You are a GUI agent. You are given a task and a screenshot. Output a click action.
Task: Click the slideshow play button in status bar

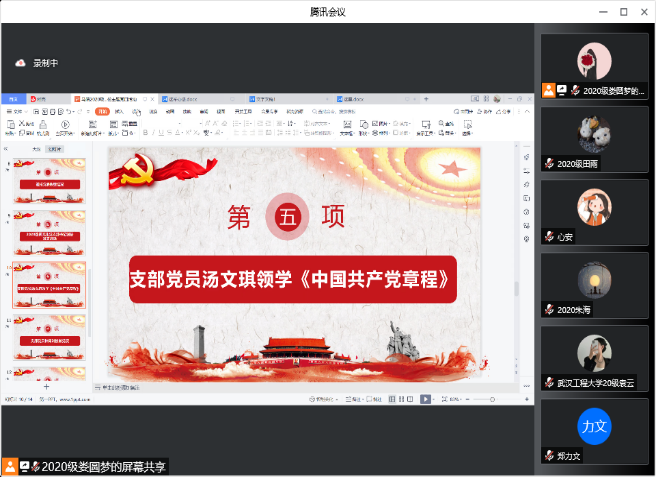(425, 399)
